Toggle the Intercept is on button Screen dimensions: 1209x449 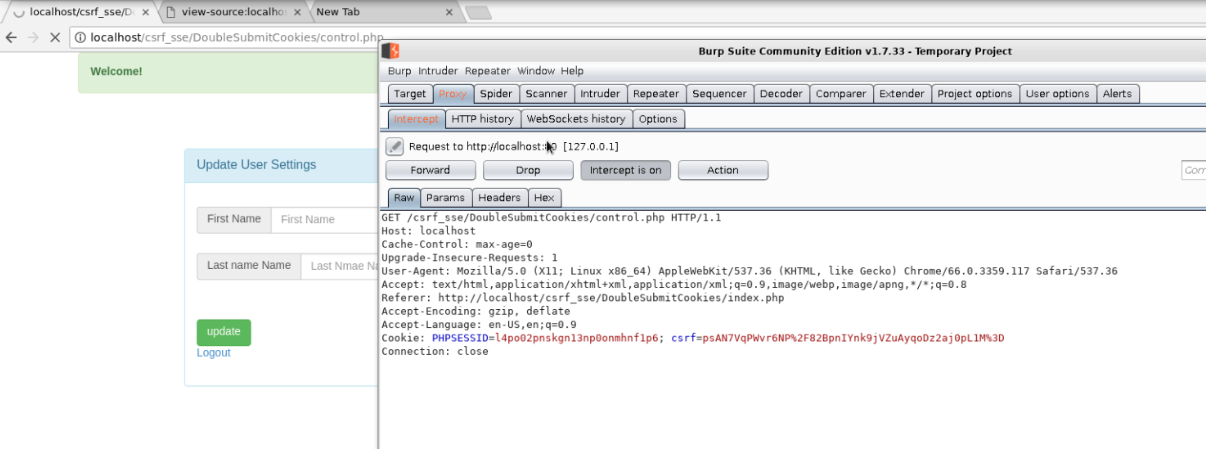(625, 170)
